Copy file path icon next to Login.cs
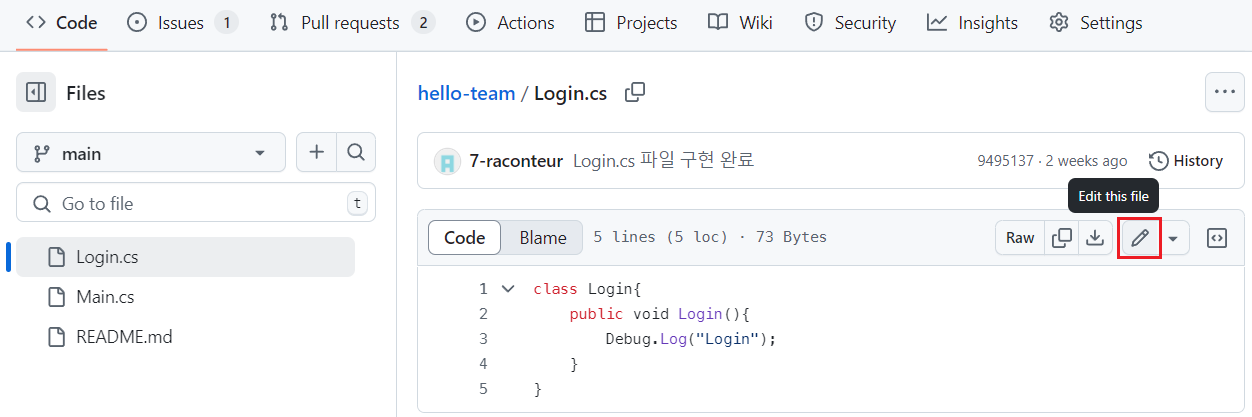Image resolution: width=1252 pixels, height=417 pixels. click(635, 93)
